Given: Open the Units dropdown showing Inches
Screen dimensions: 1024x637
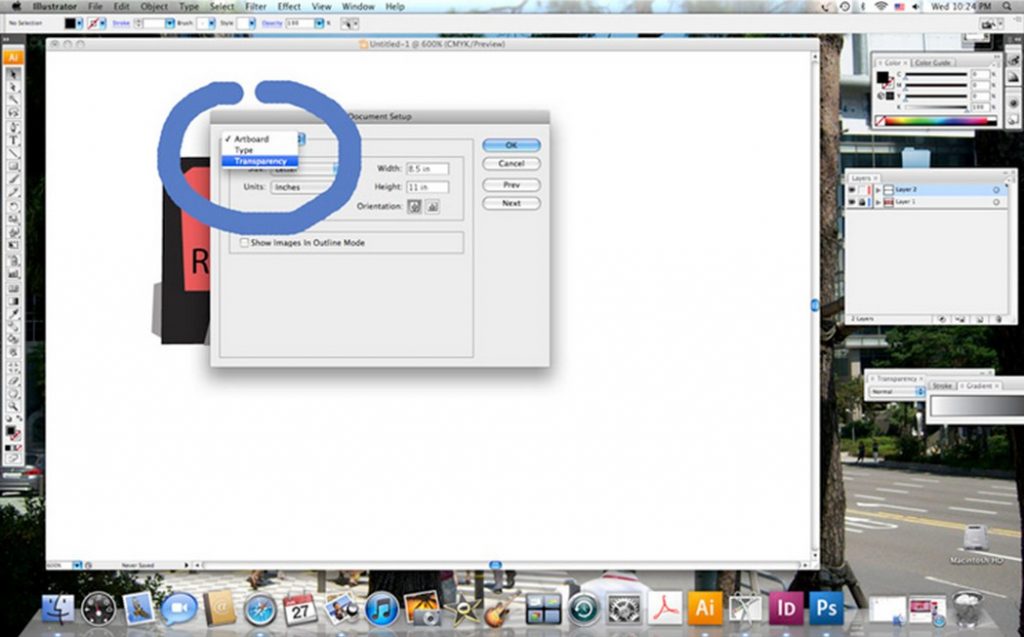Looking at the screenshot, I should point(290,187).
